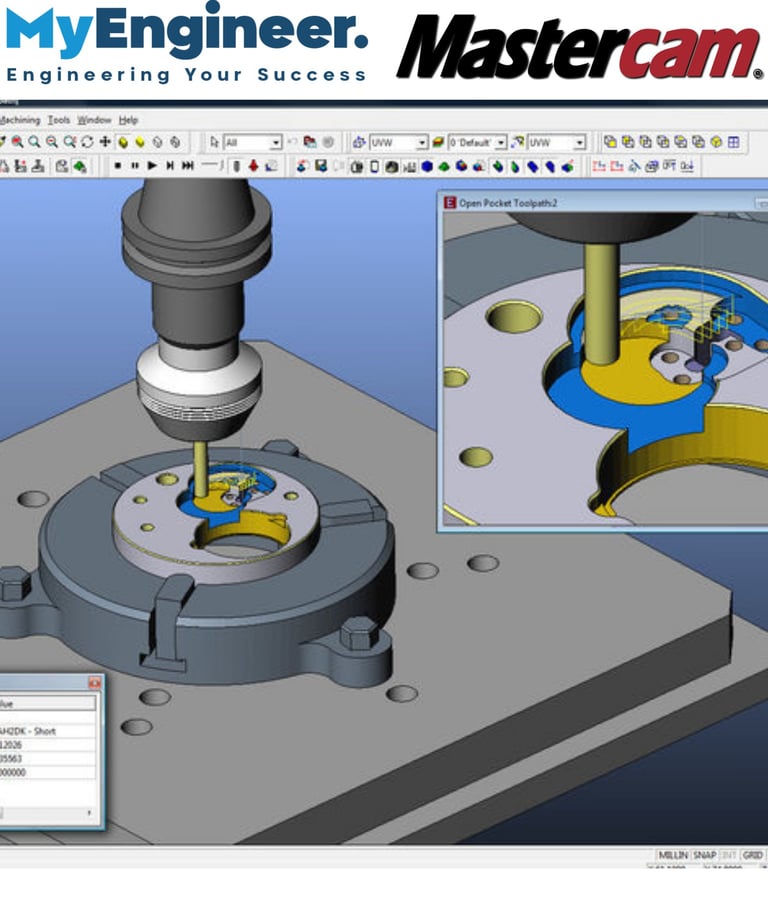
Task: Open the Window menu
Action: coord(94,120)
